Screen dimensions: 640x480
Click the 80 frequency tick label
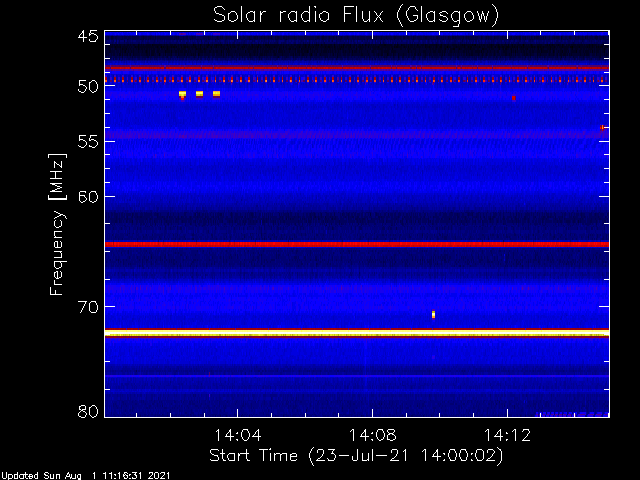[x=88, y=411]
